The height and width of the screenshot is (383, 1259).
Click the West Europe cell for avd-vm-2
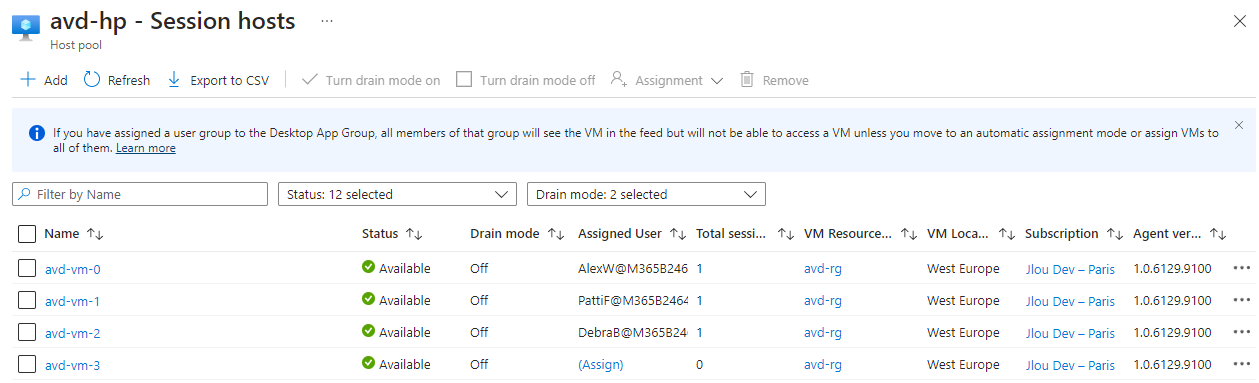pyautogui.click(x=963, y=333)
